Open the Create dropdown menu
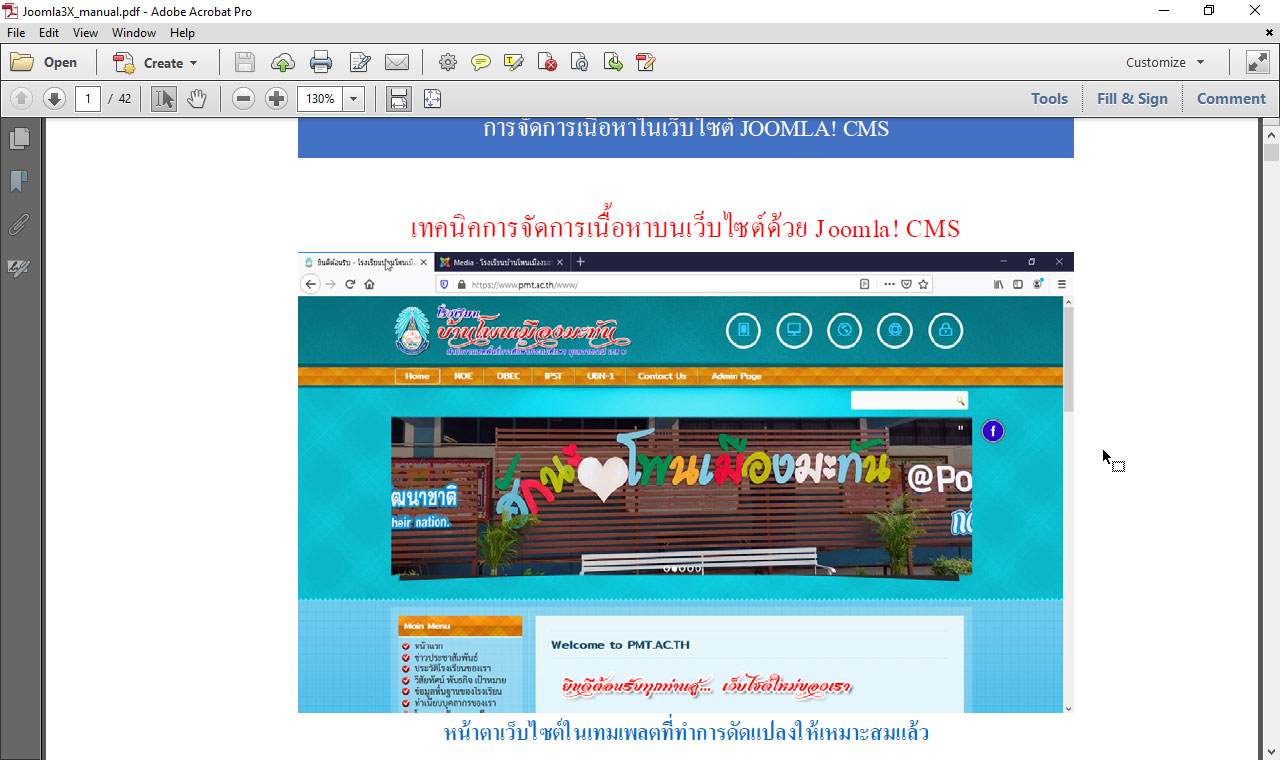1280x760 pixels. pyautogui.click(x=156, y=62)
